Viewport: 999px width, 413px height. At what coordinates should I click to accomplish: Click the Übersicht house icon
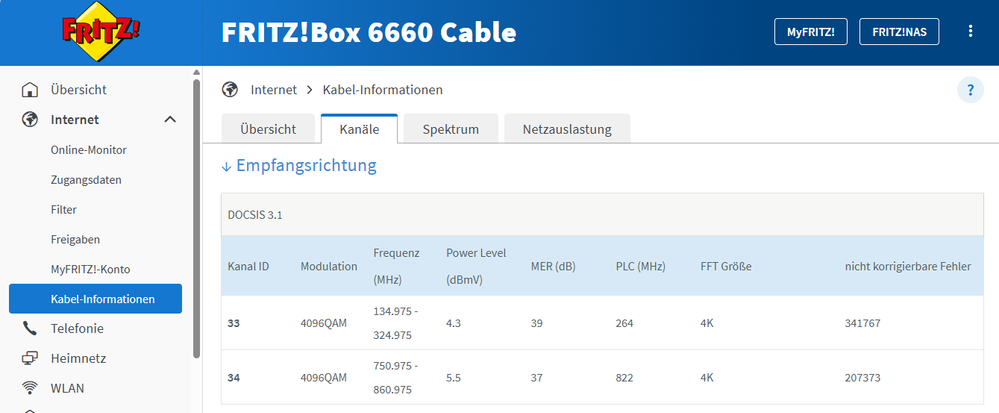click(x=30, y=90)
